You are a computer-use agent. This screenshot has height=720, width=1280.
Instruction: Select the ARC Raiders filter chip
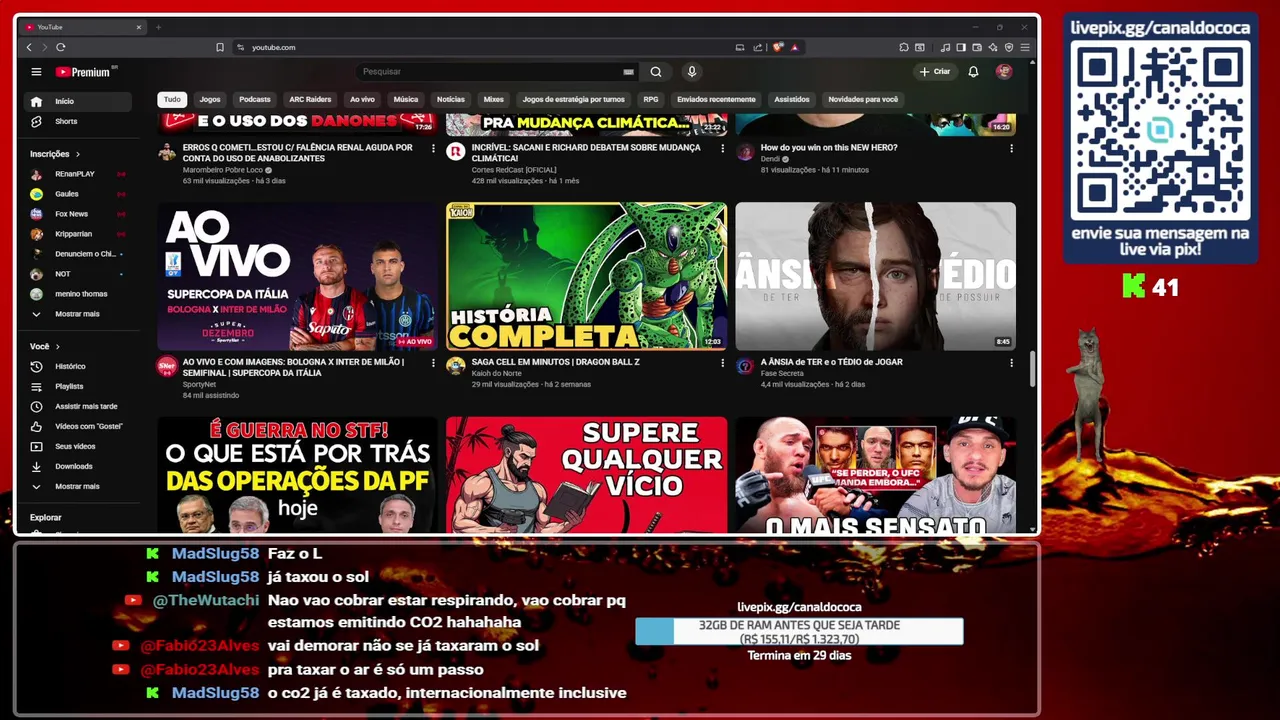[x=310, y=99]
